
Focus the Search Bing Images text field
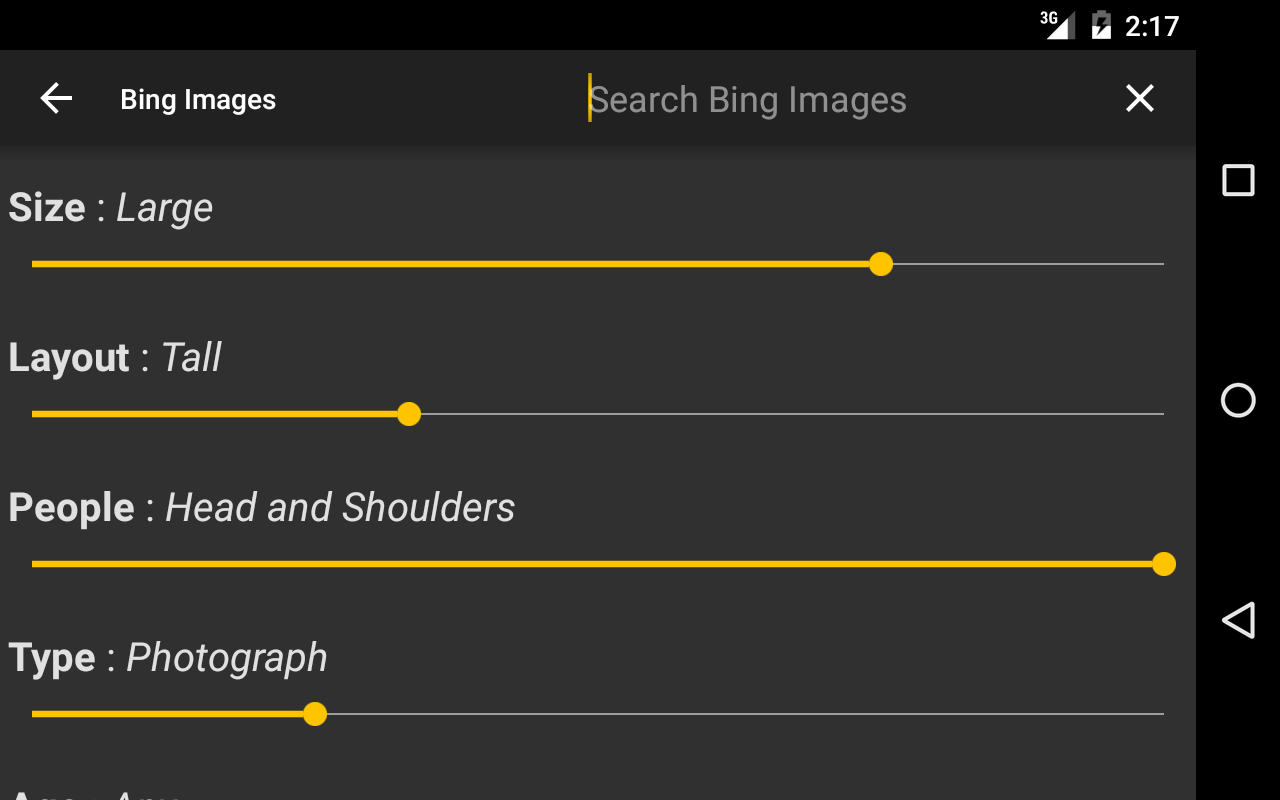(800, 99)
